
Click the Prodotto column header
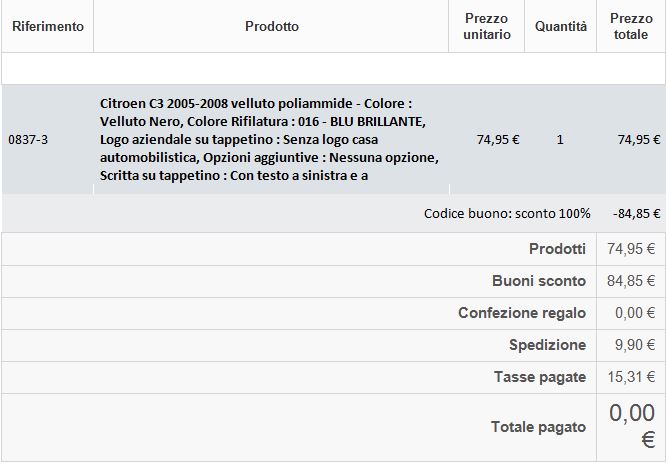point(271,27)
